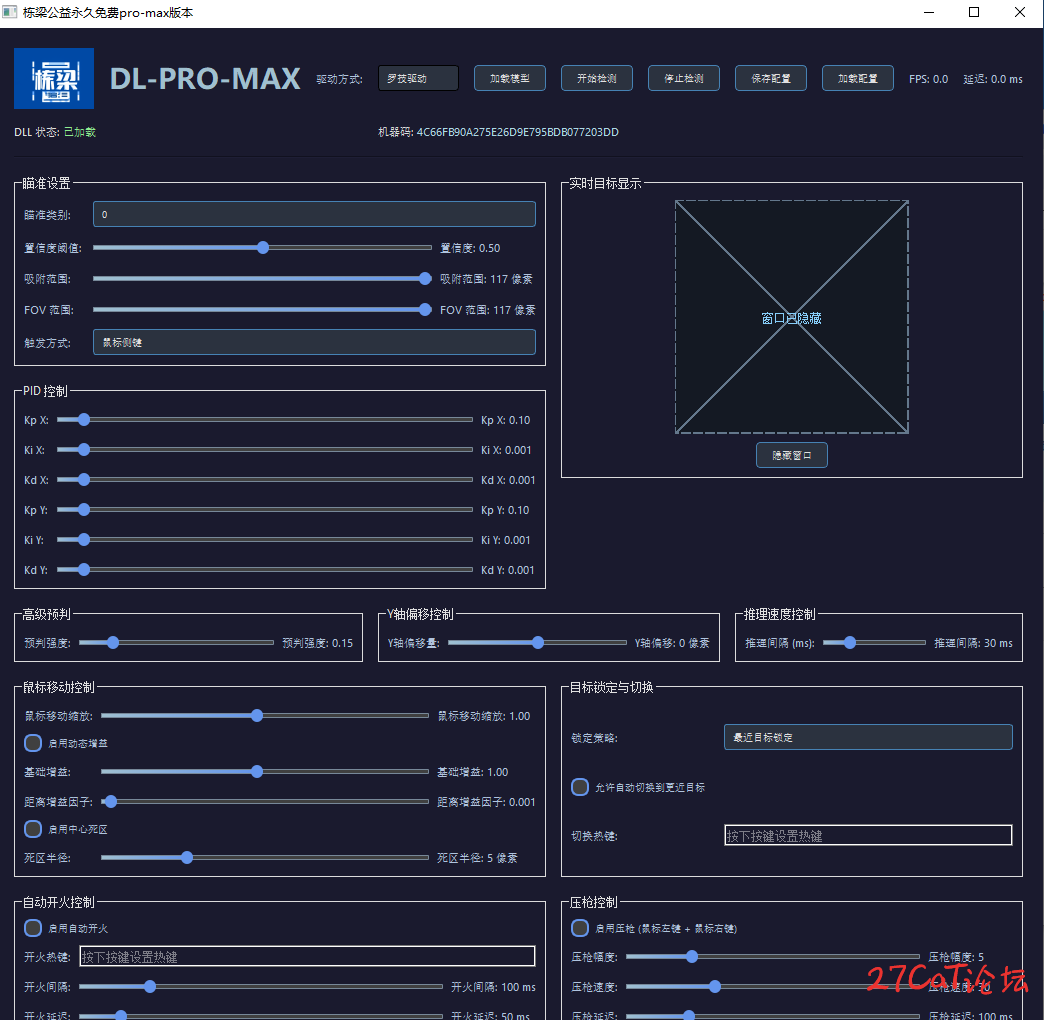The height and width of the screenshot is (1020, 1044).
Task: Save settings with the 保存配置 button
Action: click(x=771, y=79)
